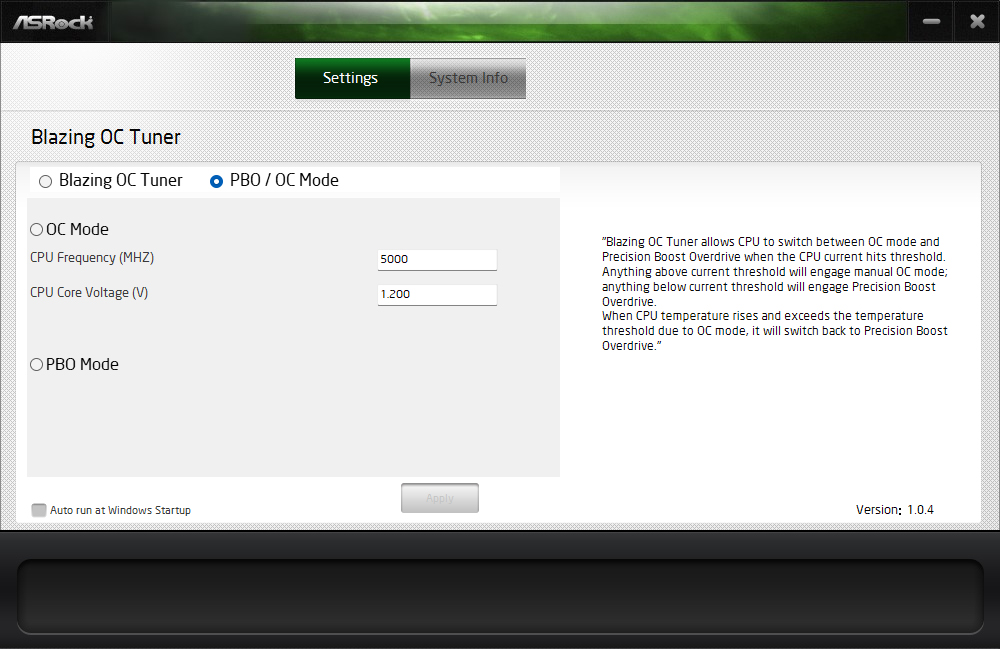Viewport: 1000px width, 649px height.
Task: Open the System Info tab
Action: click(468, 78)
